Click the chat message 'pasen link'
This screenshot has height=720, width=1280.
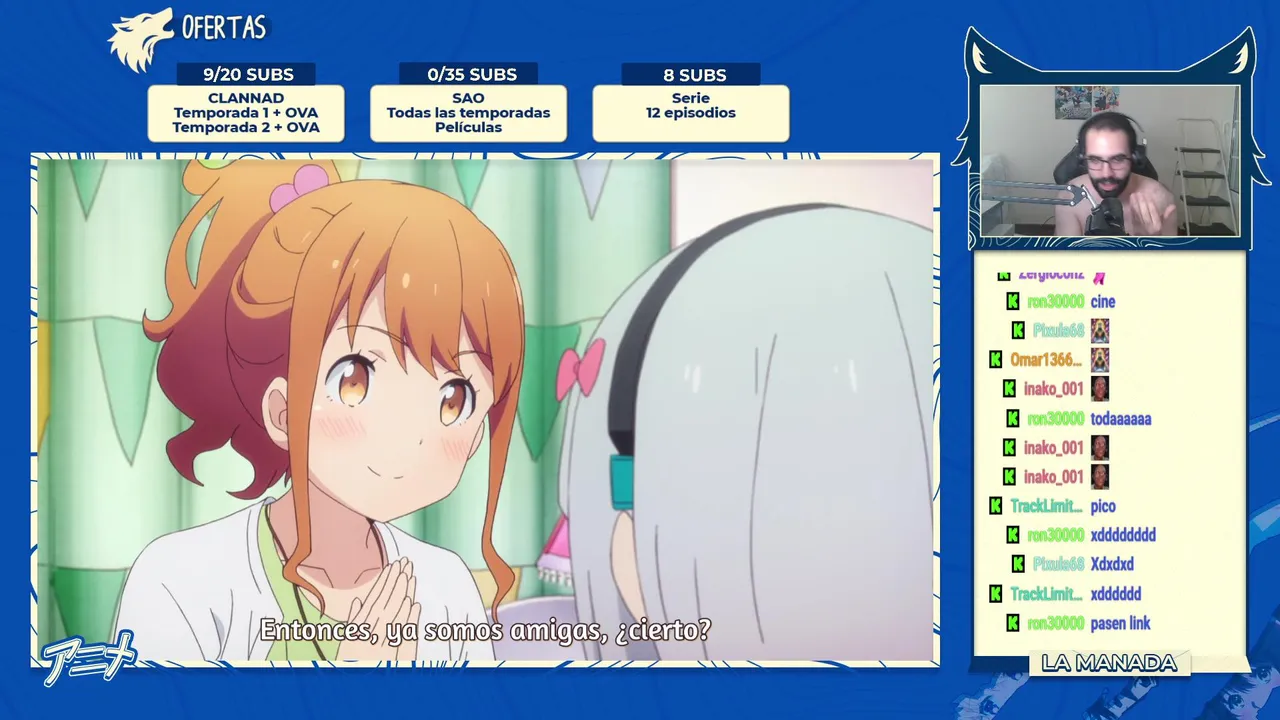(x=1120, y=623)
